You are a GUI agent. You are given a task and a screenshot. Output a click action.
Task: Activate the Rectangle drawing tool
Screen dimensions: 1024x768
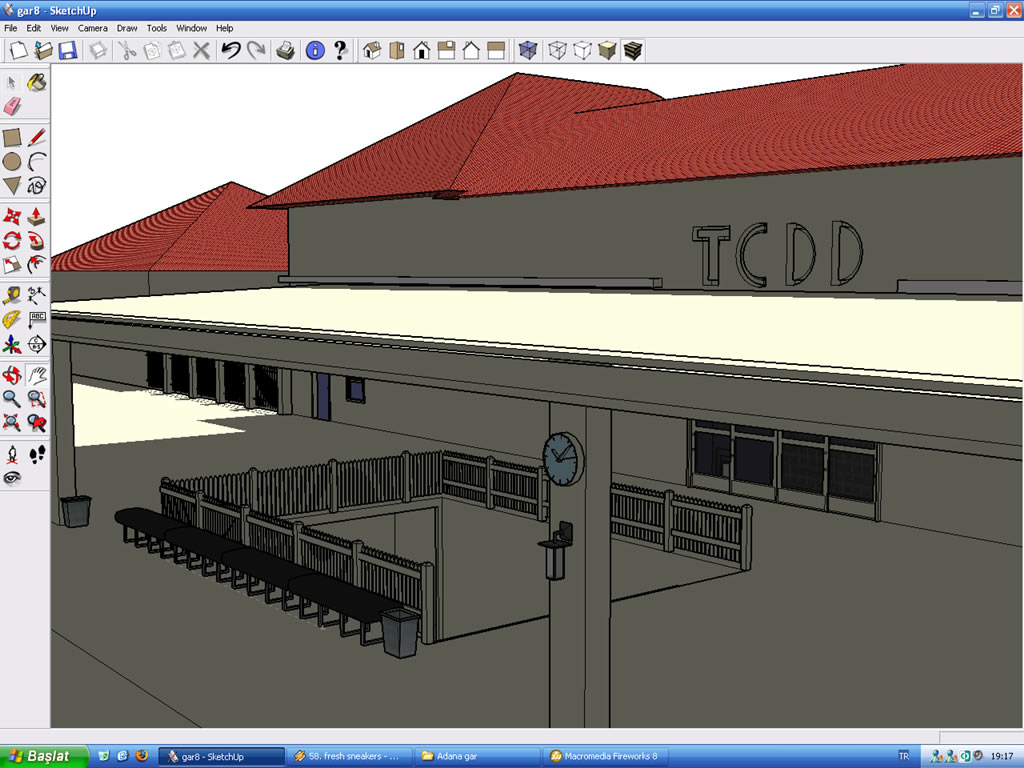[x=12, y=137]
